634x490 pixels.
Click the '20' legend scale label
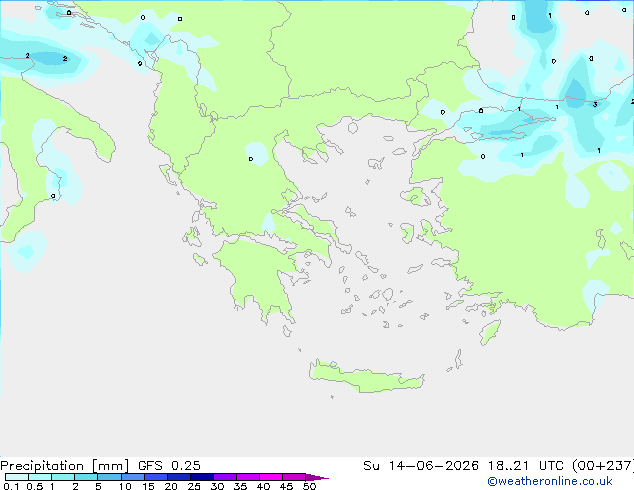pos(171,486)
